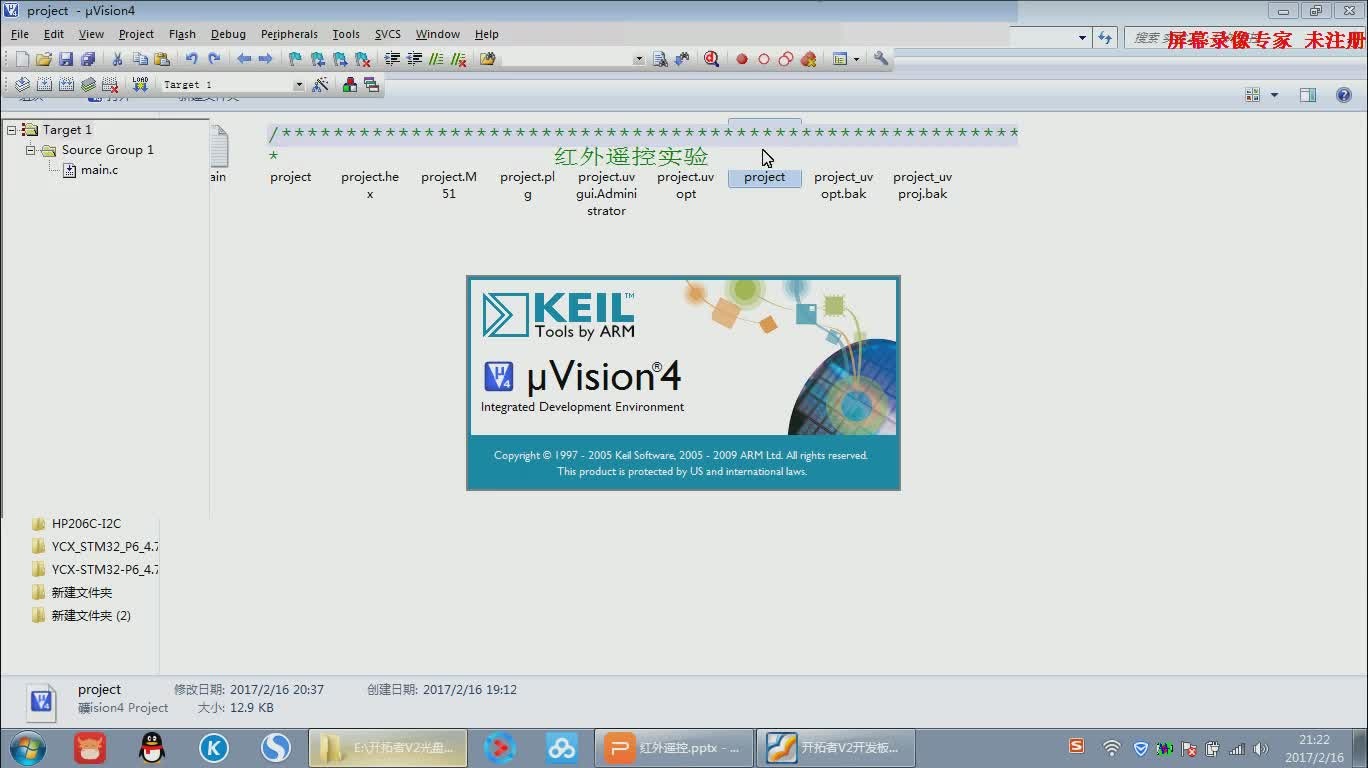Select the project.hex file
Image resolution: width=1368 pixels, height=768 pixels.
(370, 185)
